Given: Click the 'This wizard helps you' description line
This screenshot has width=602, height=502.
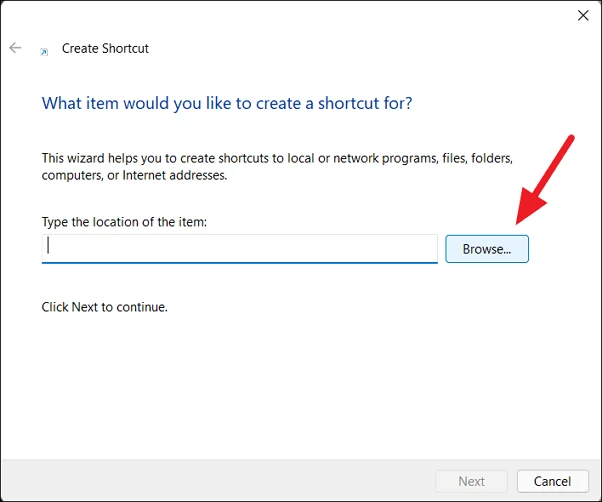Looking at the screenshot, I should [x=276, y=158].
